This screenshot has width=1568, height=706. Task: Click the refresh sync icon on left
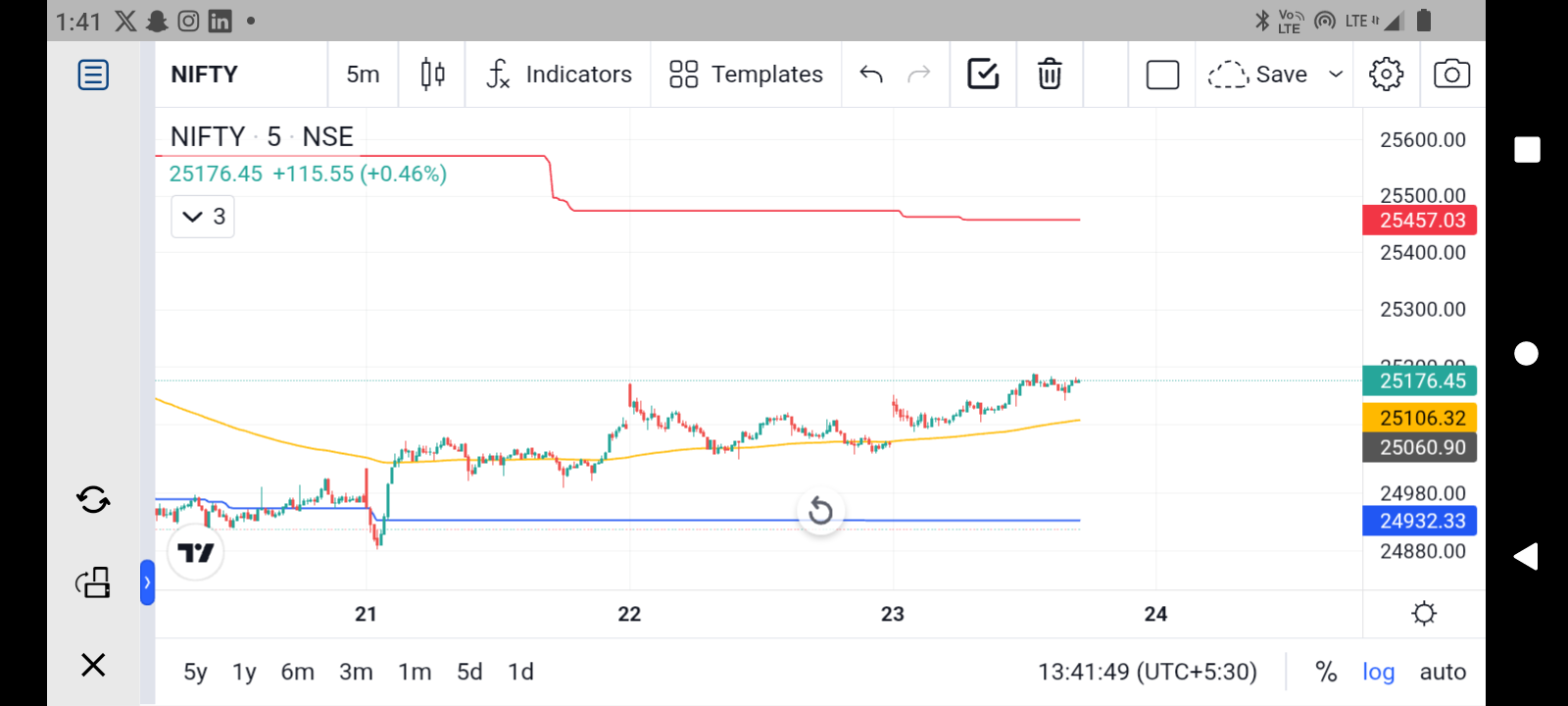tap(93, 500)
